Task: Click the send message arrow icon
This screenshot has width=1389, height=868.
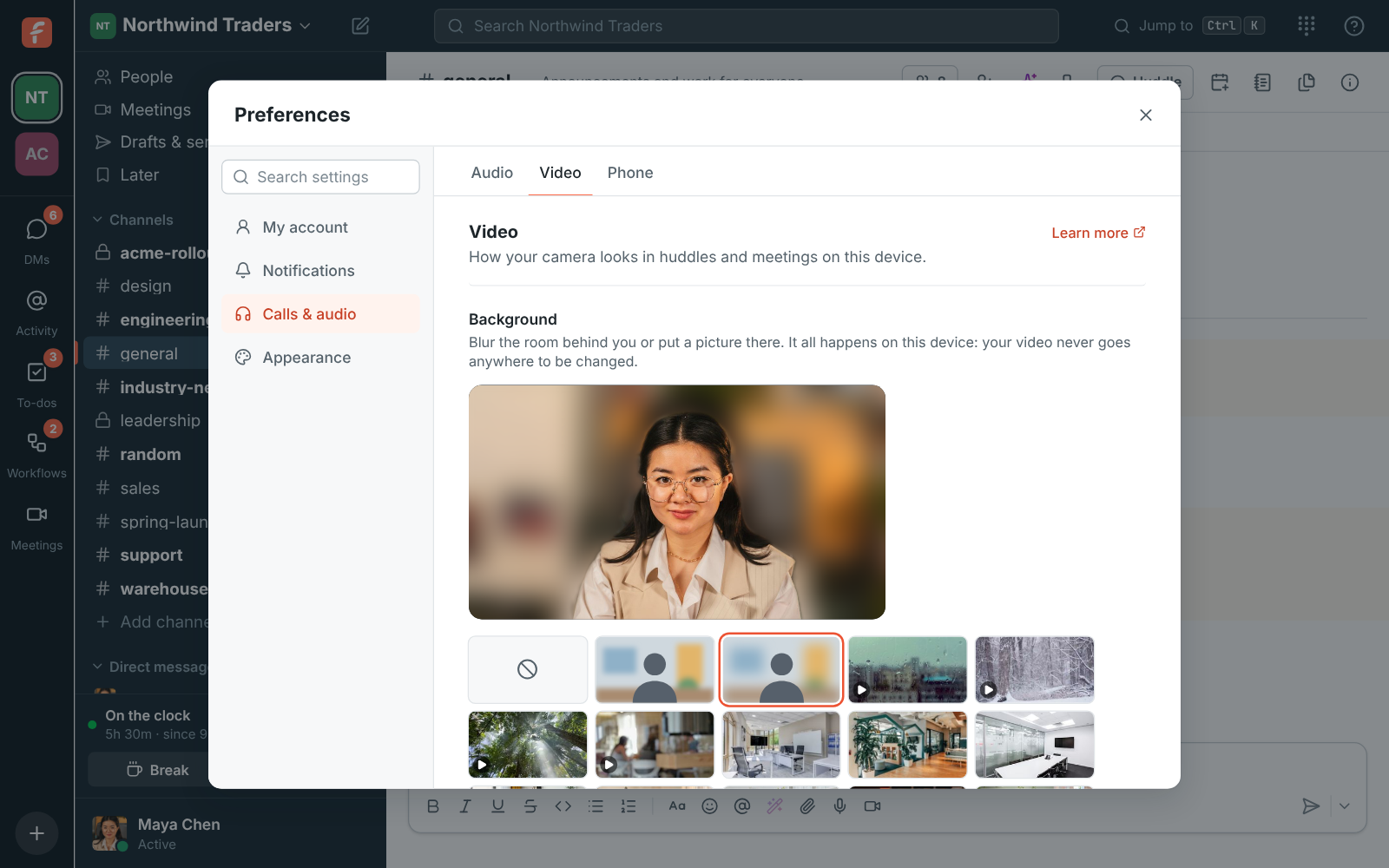Action: point(1311,806)
